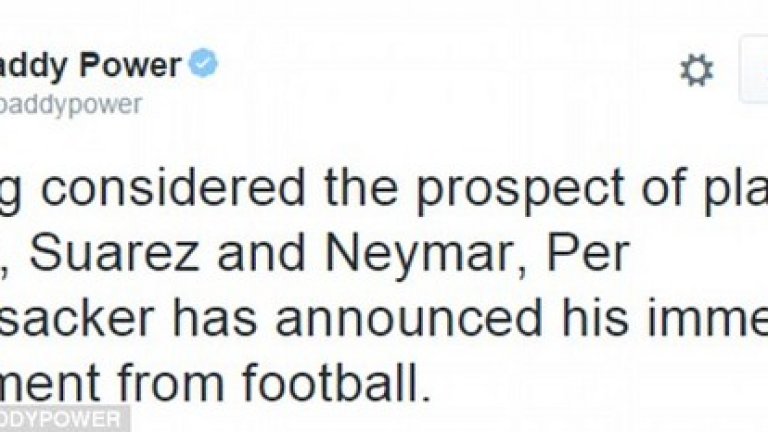The image size is (768, 432).
Task: Click the PADDYPOWER watermark caption
Action: [x=62, y=419]
